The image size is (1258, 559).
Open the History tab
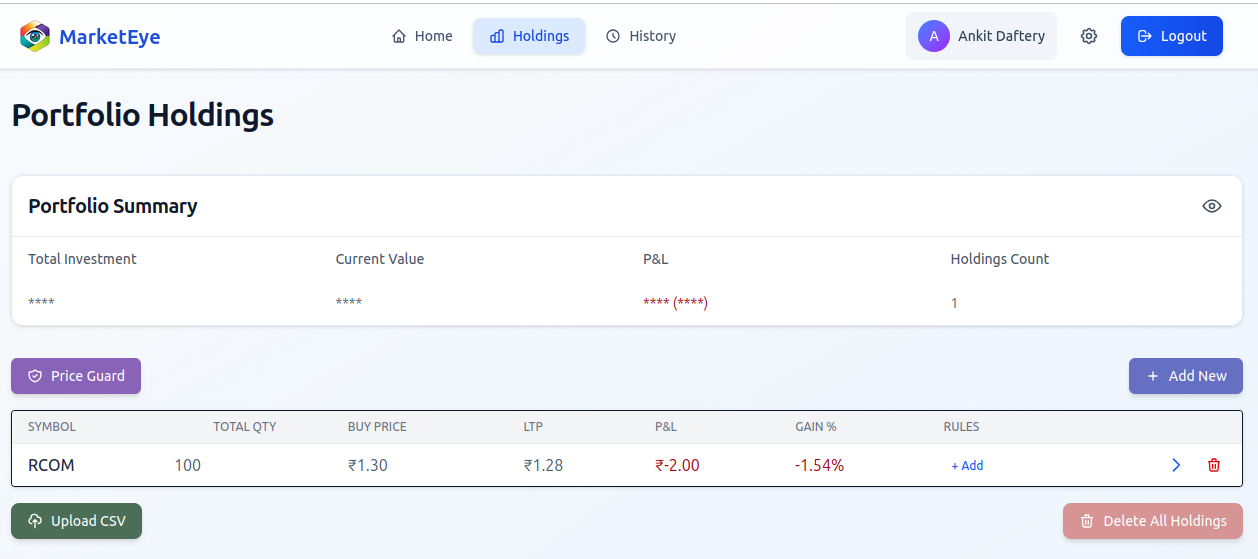(x=641, y=36)
